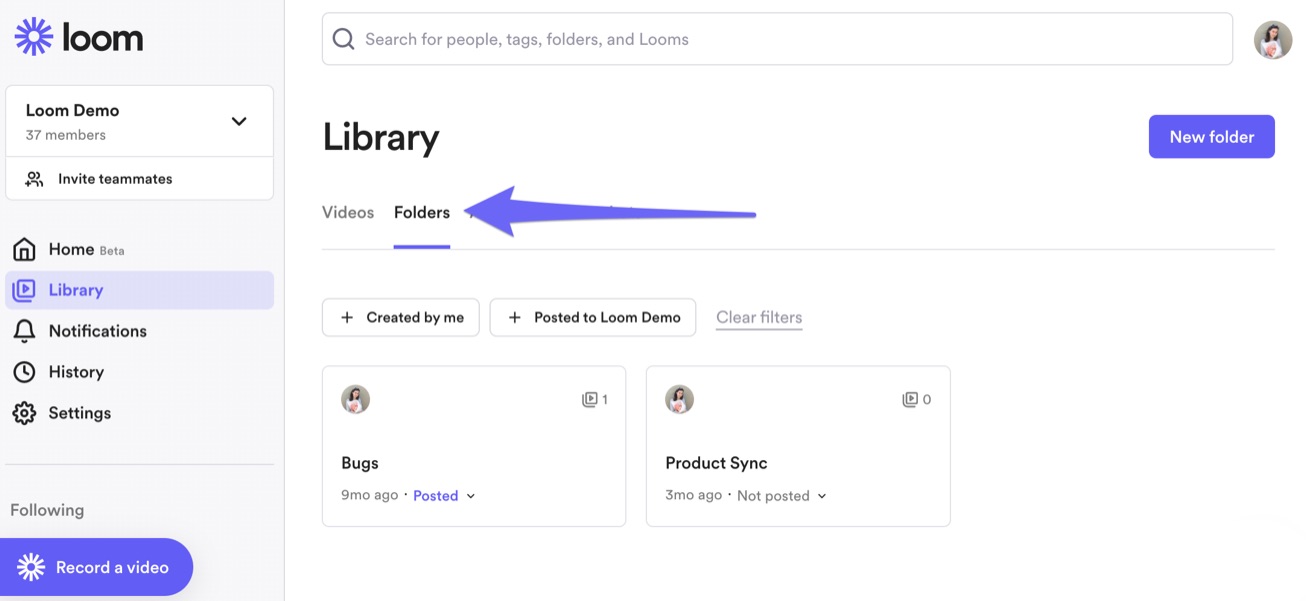Apply the Posted to Loom Demo filter
The height and width of the screenshot is (601, 1306).
click(593, 317)
